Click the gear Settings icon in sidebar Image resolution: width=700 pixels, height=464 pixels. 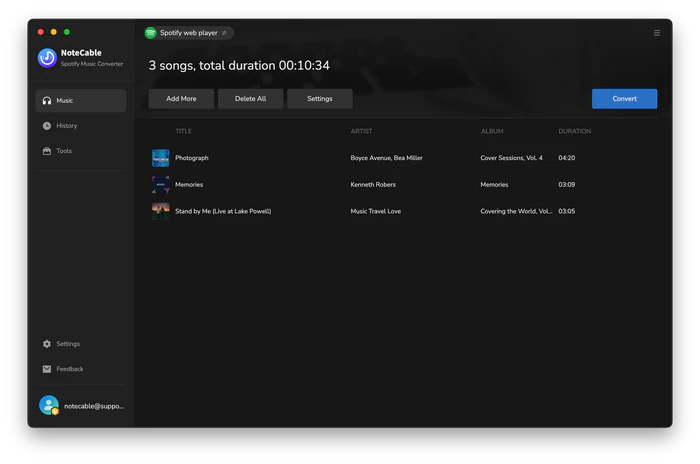coord(47,343)
